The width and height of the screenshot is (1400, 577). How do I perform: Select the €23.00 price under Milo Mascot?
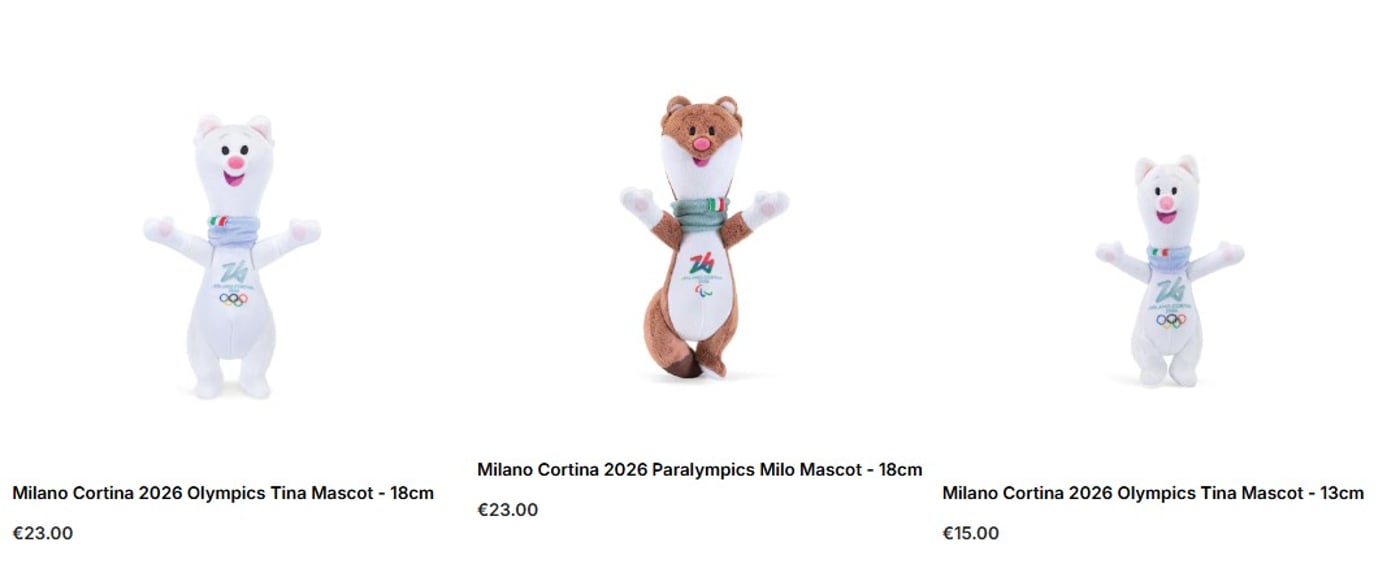(x=508, y=510)
